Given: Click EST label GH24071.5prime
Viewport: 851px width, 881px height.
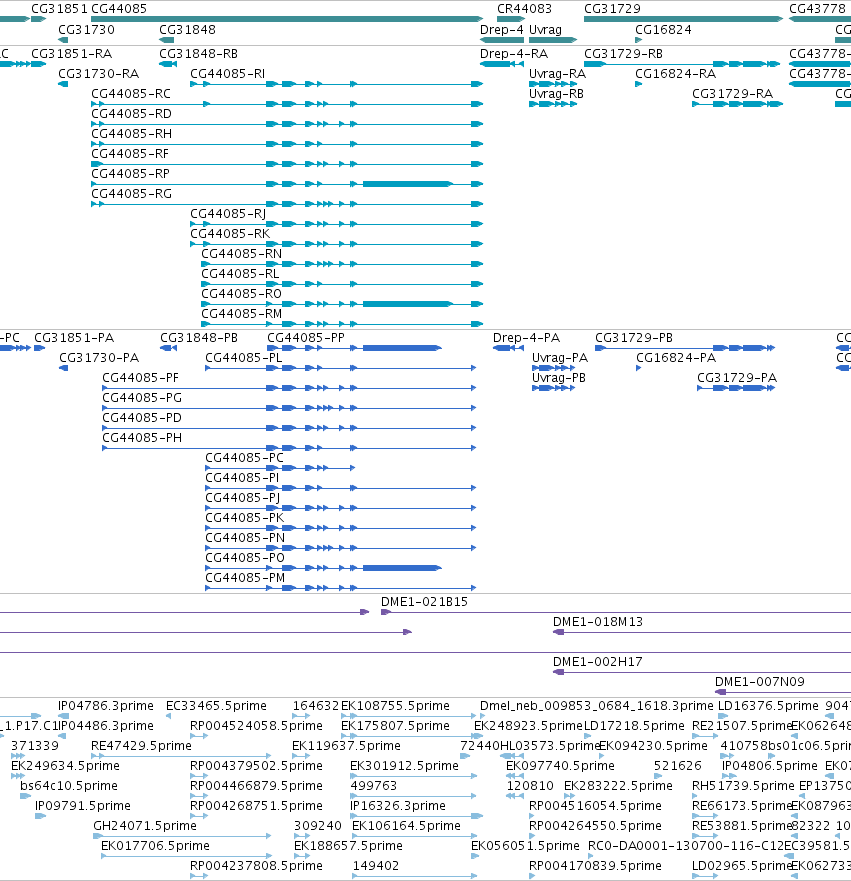Looking at the screenshot, I should click(145, 825).
